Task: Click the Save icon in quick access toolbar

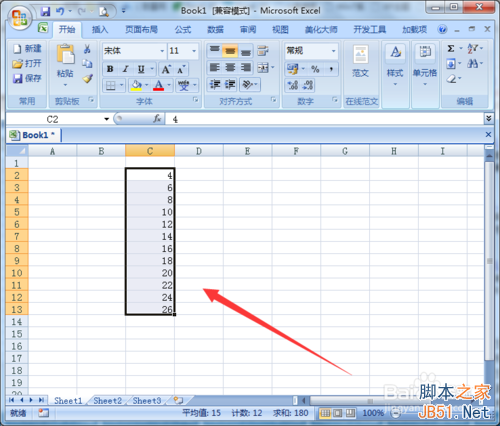Action: [x=45, y=12]
